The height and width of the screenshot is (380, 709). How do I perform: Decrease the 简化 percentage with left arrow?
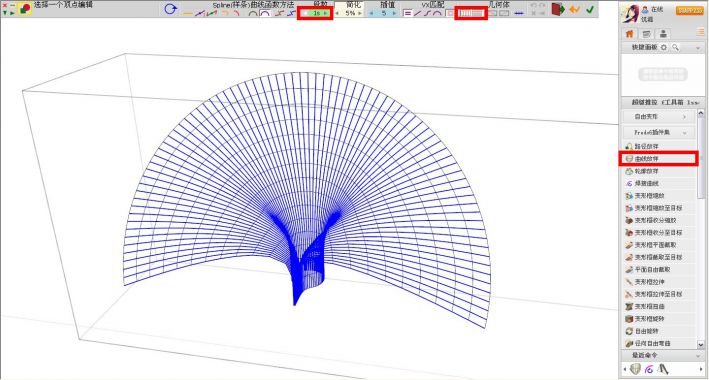click(x=337, y=14)
